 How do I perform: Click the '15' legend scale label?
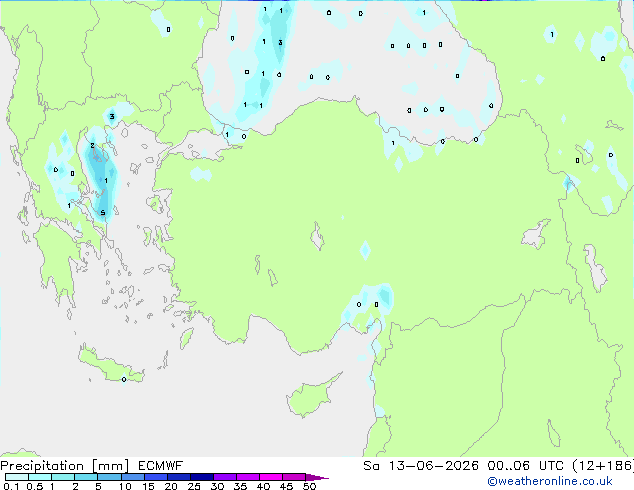pos(148,486)
